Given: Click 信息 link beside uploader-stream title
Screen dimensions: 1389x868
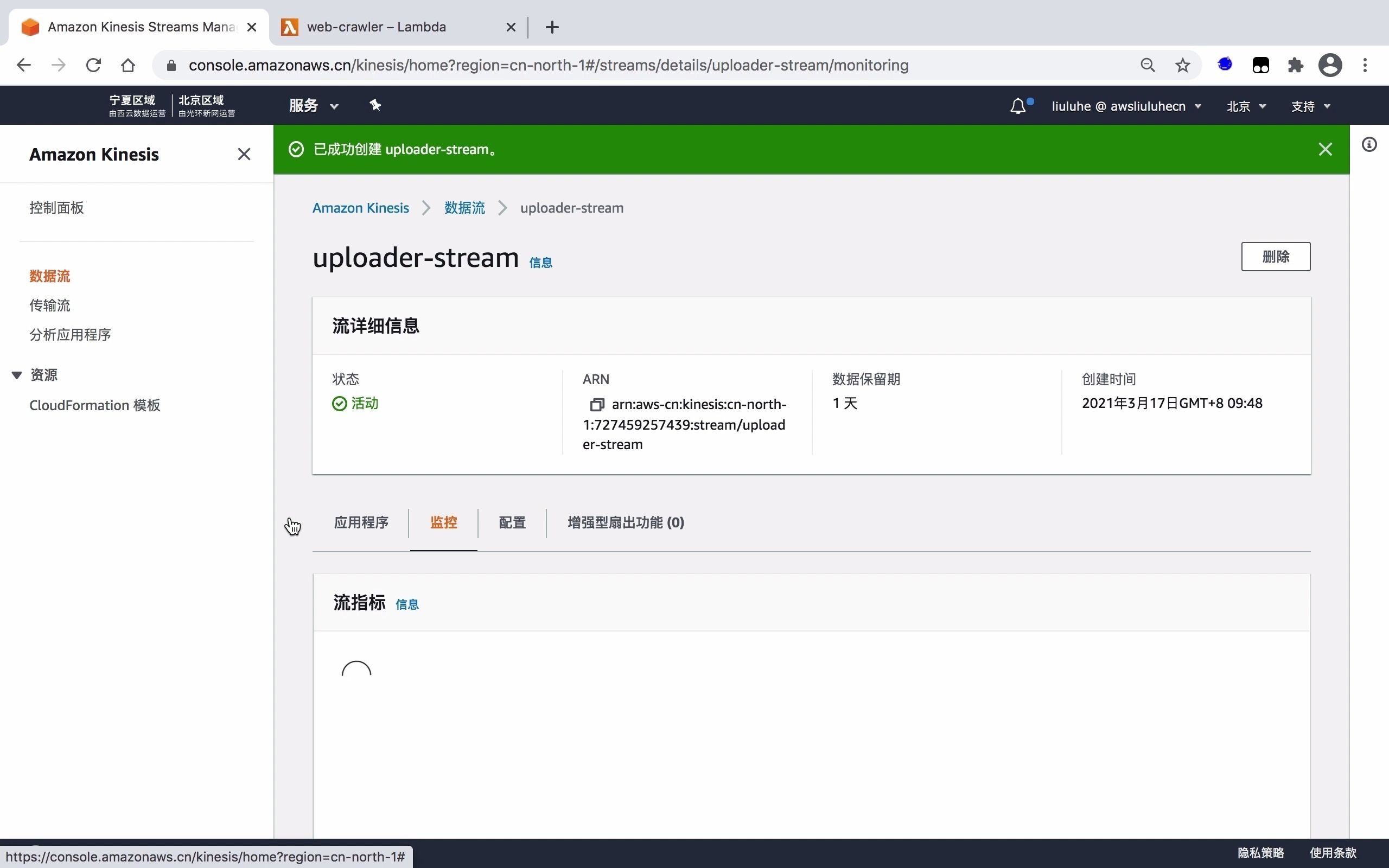Looking at the screenshot, I should [540, 263].
